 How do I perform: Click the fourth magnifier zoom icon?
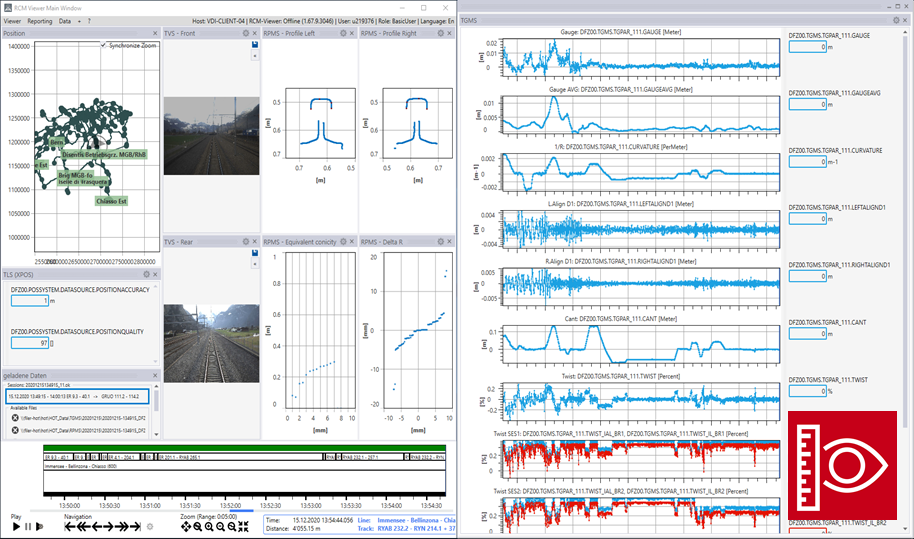click(x=232, y=526)
